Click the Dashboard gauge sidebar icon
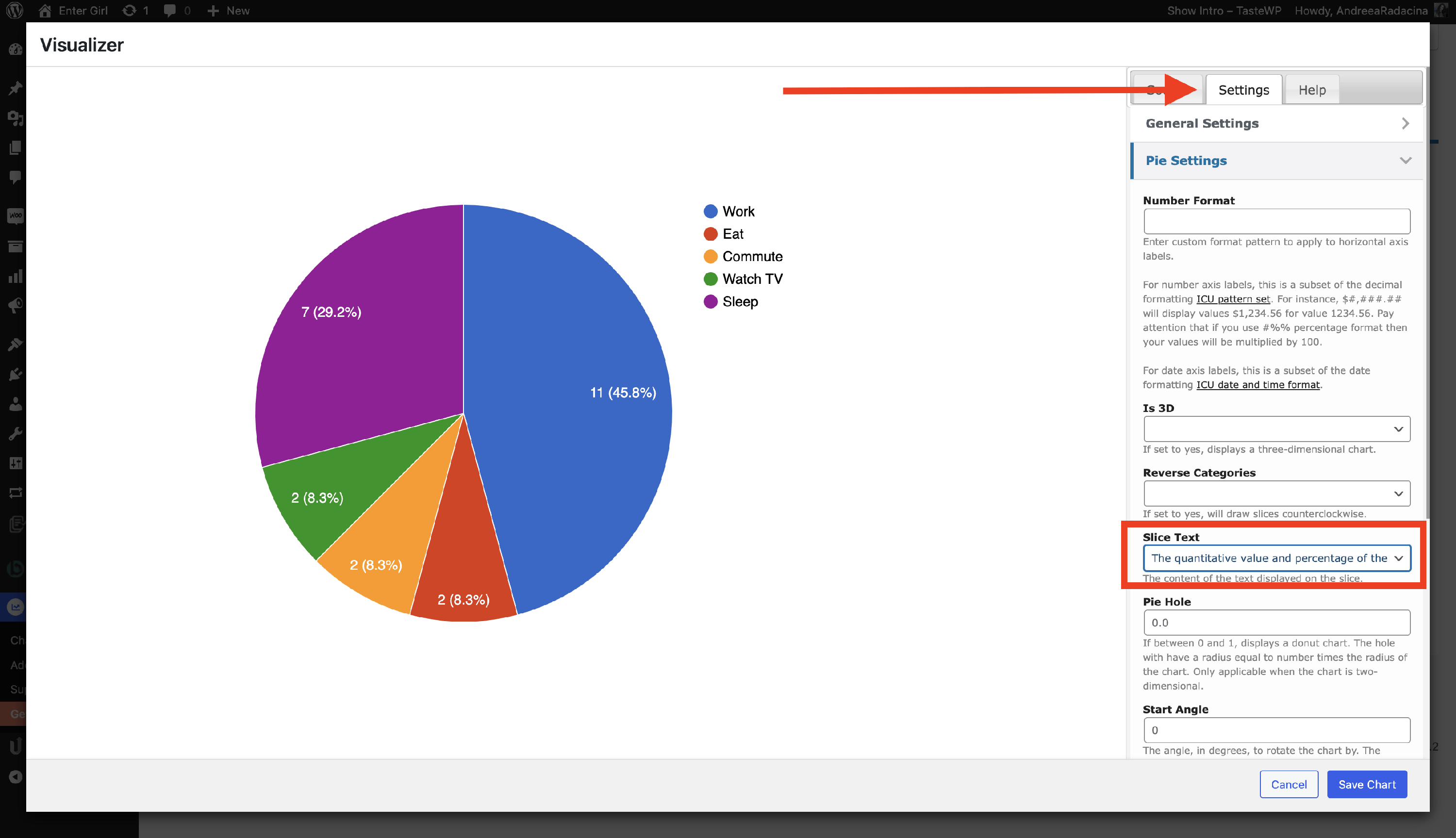 16,50
